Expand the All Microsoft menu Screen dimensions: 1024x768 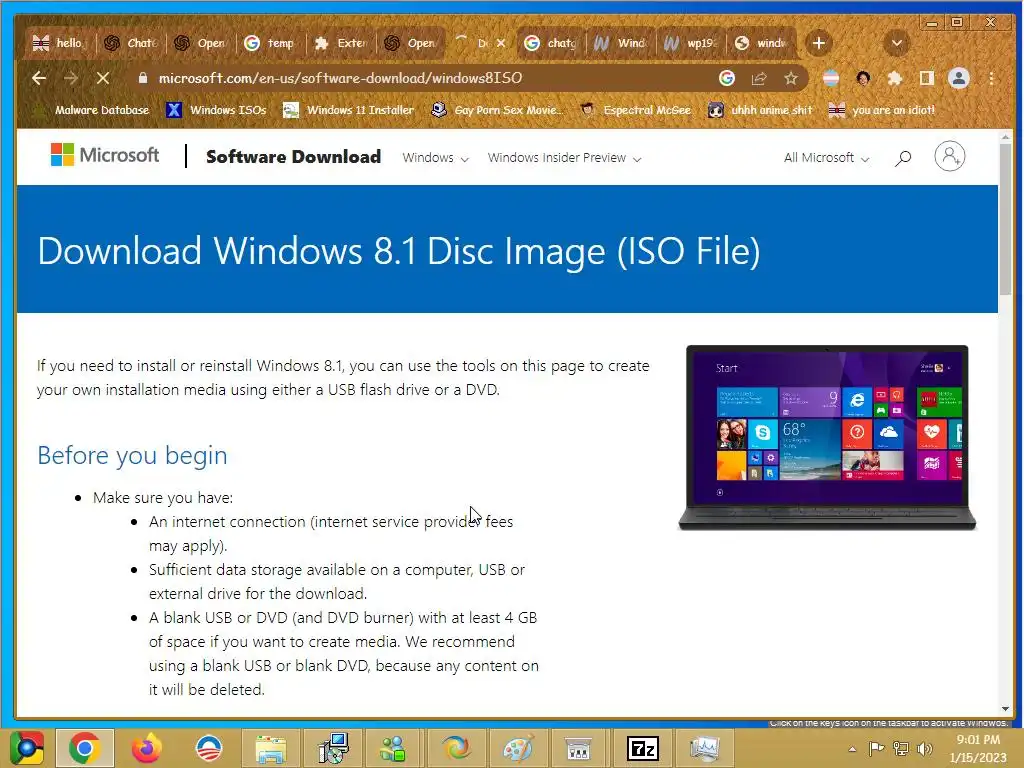[x=826, y=158]
